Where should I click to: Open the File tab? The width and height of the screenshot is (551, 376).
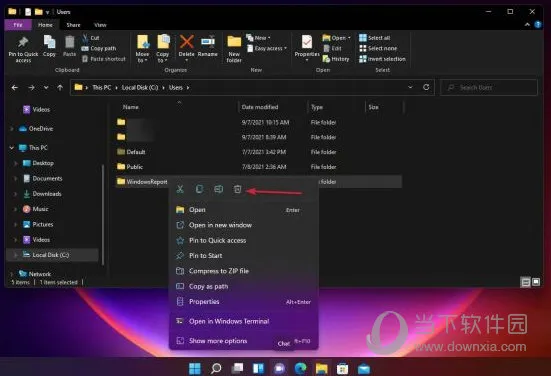click(18, 25)
